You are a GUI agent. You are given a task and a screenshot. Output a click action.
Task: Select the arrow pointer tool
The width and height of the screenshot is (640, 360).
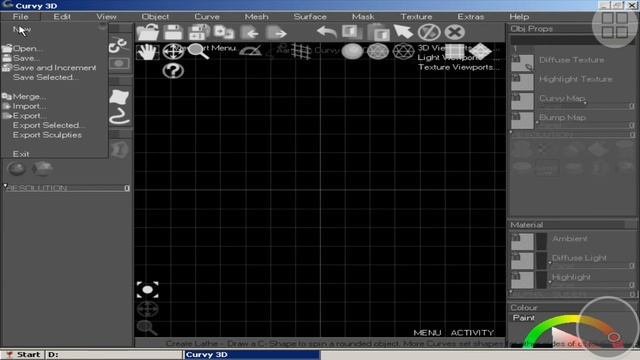[x=403, y=32]
